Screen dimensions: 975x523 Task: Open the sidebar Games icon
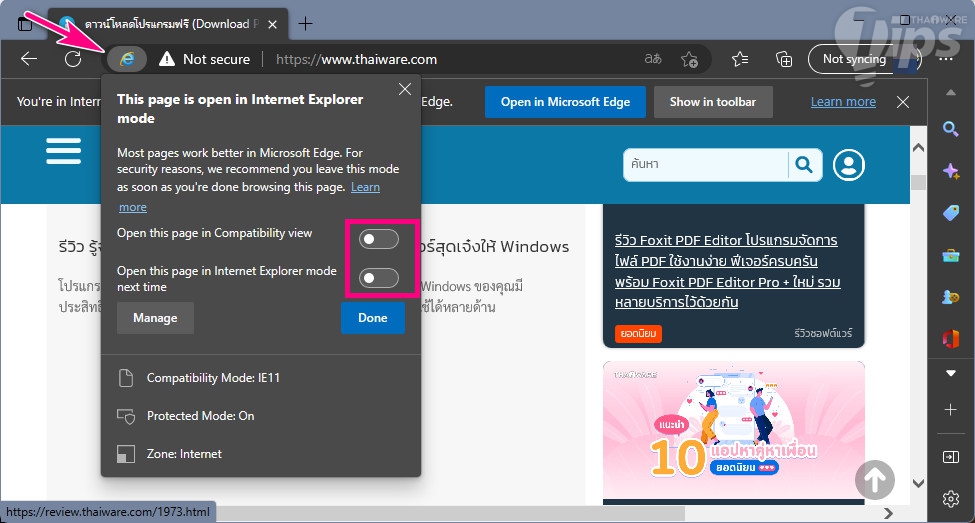(950, 297)
